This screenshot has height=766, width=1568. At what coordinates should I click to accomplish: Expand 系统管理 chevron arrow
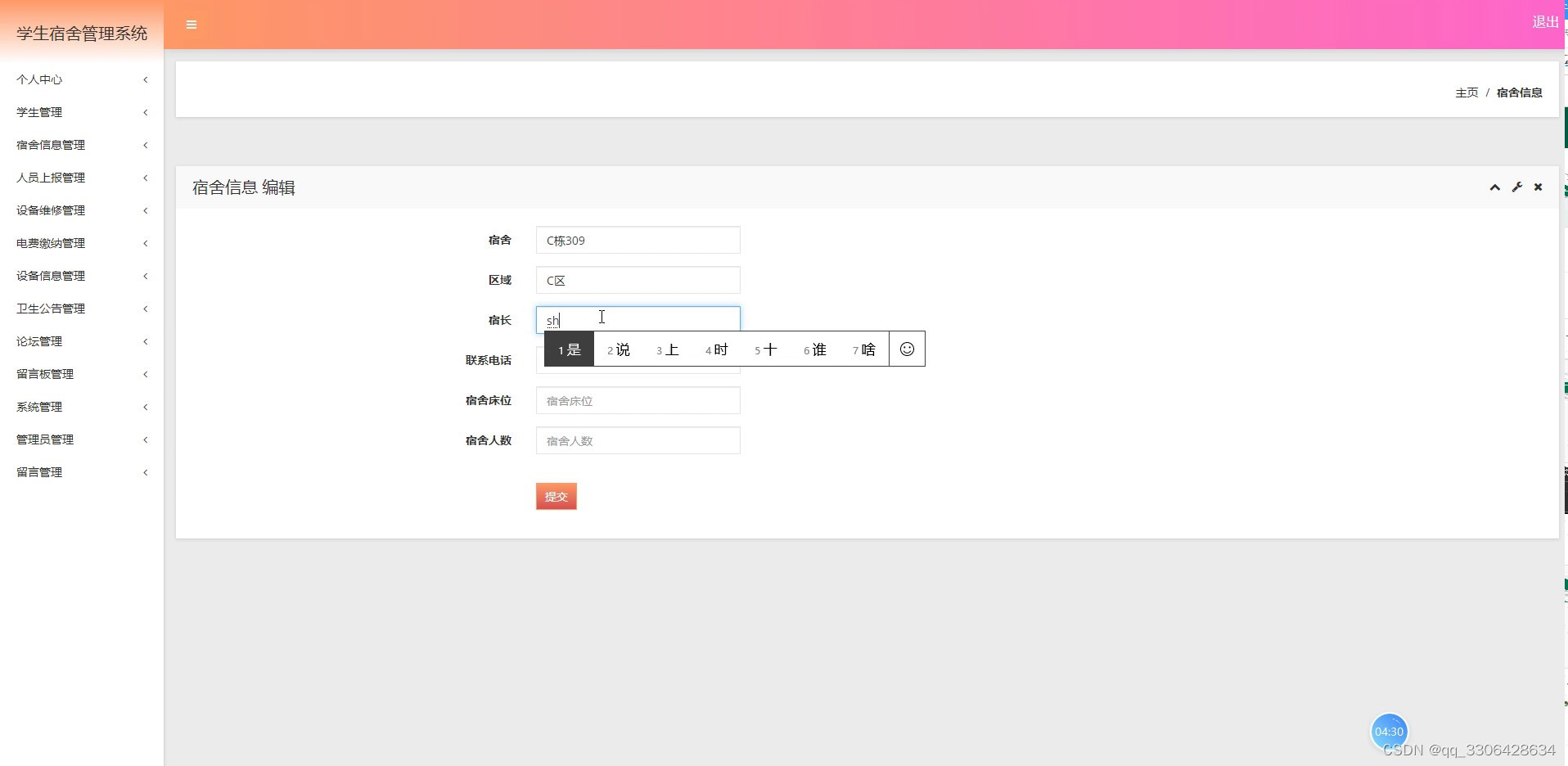(x=146, y=407)
